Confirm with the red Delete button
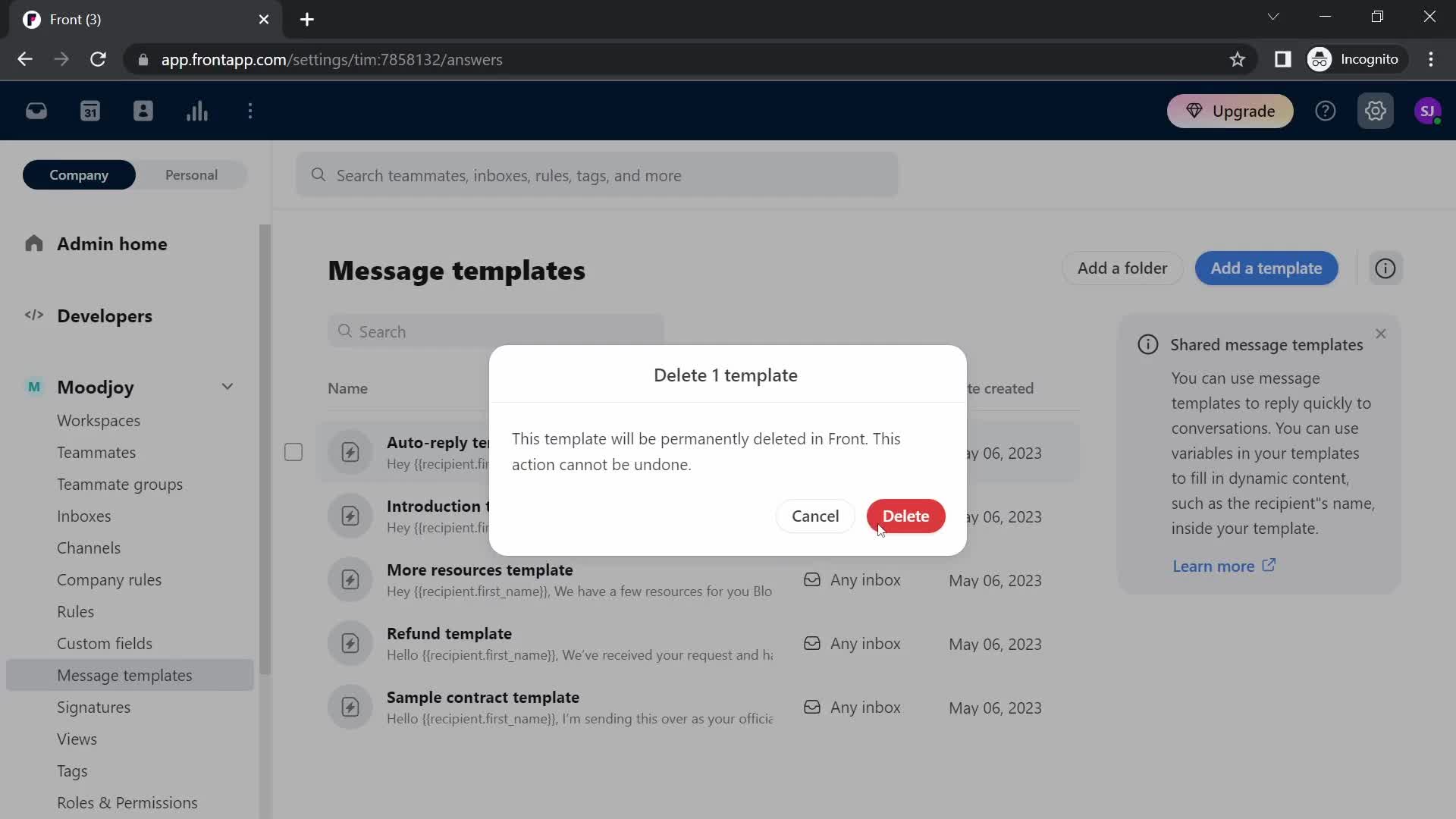 point(905,516)
